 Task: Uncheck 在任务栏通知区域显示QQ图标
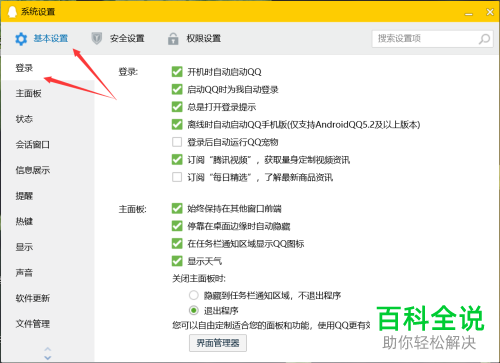177,243
